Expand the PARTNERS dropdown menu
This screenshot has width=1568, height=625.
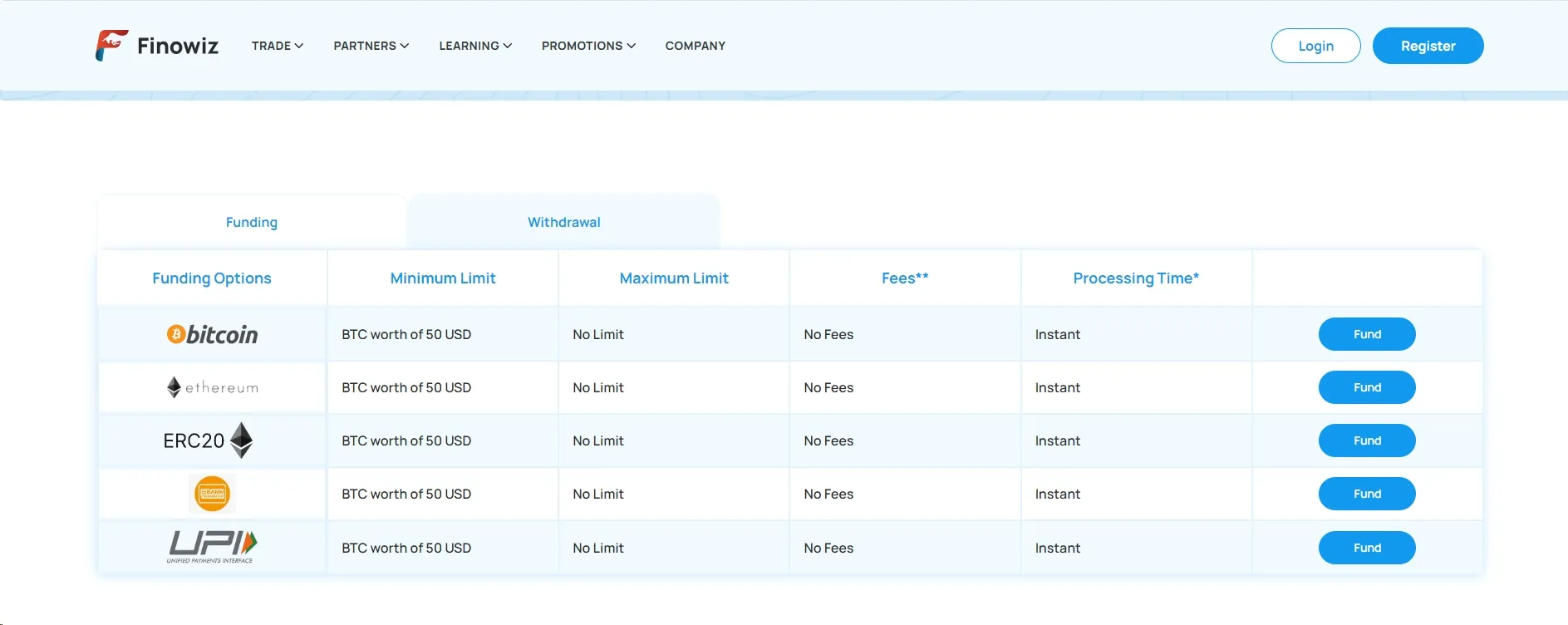click(371, 46)
